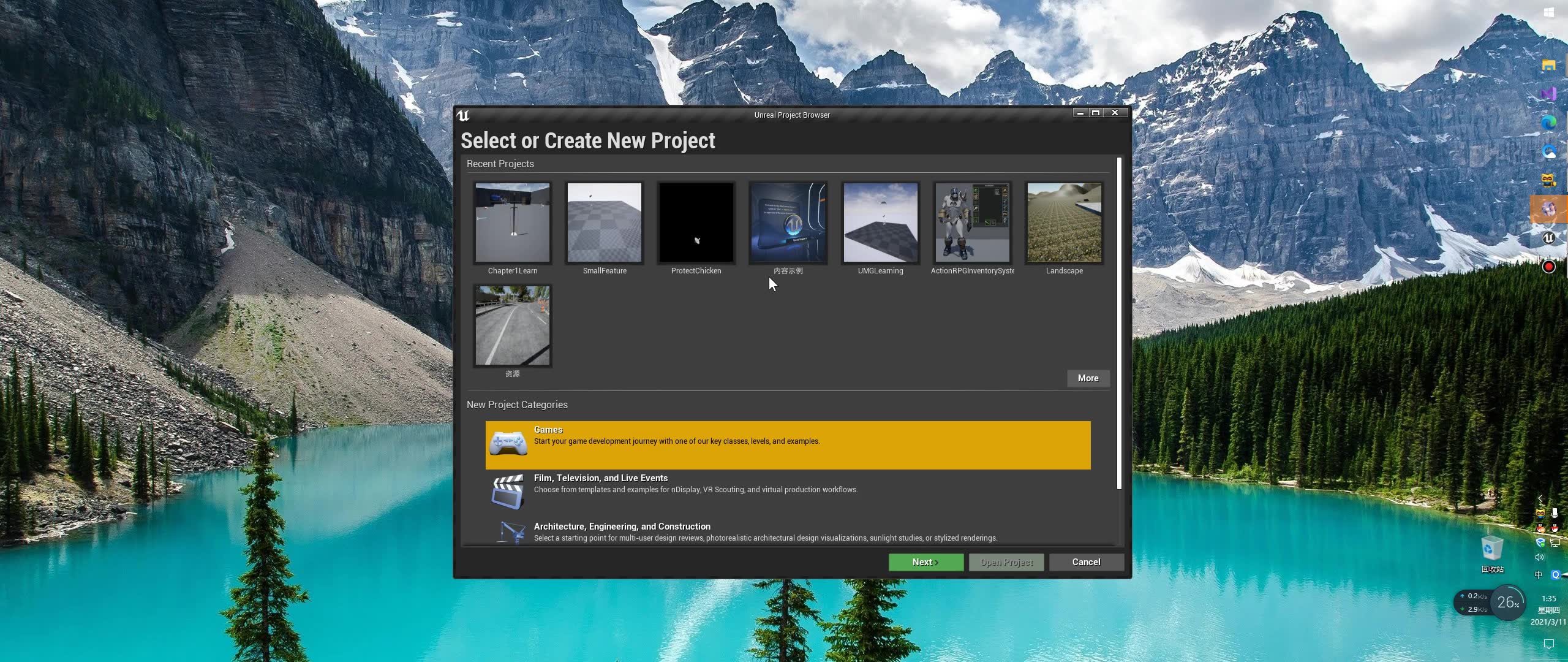Expand hidden system tray icons
This screenshot has width=1568, height=662.
point(1540,498)
